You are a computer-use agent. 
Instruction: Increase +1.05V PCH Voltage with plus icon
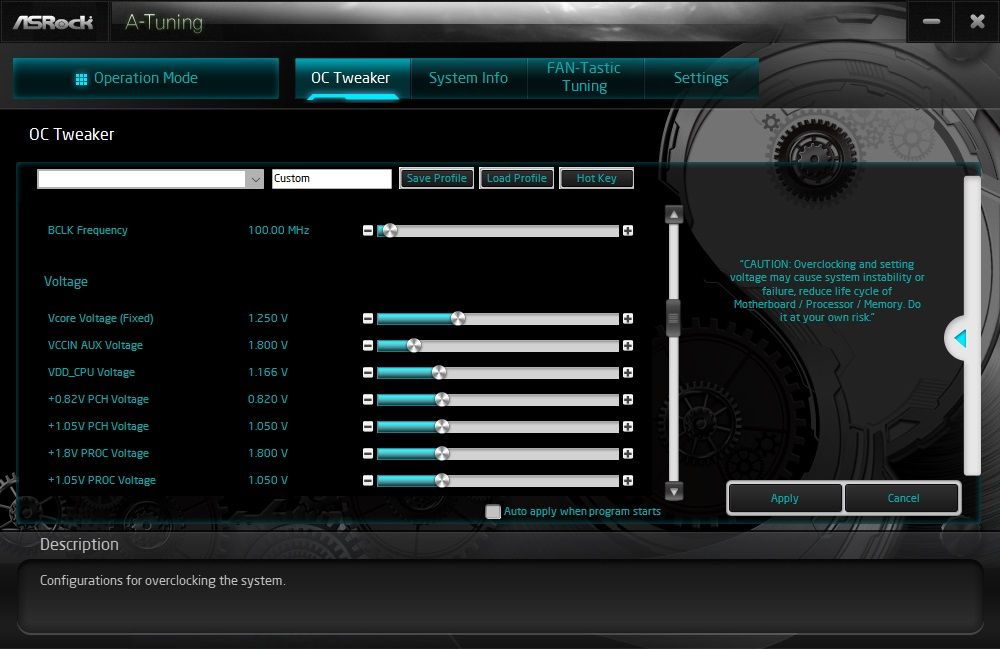[628, 426]
